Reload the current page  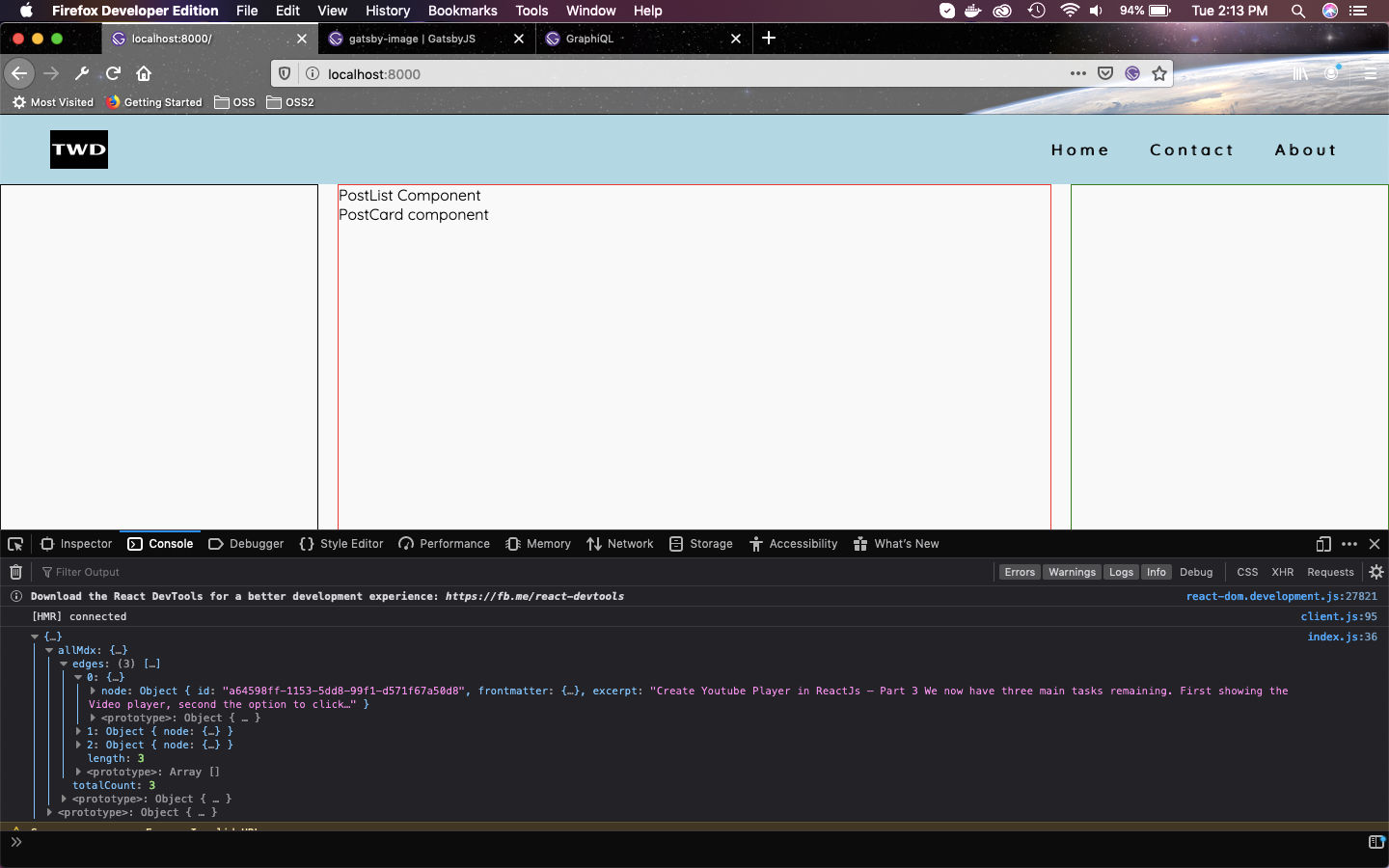(x=113, y=73)
